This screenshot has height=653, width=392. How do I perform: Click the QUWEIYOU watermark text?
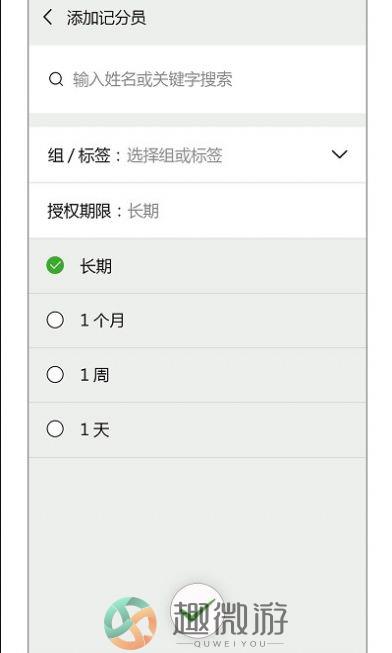click(230, 644)
